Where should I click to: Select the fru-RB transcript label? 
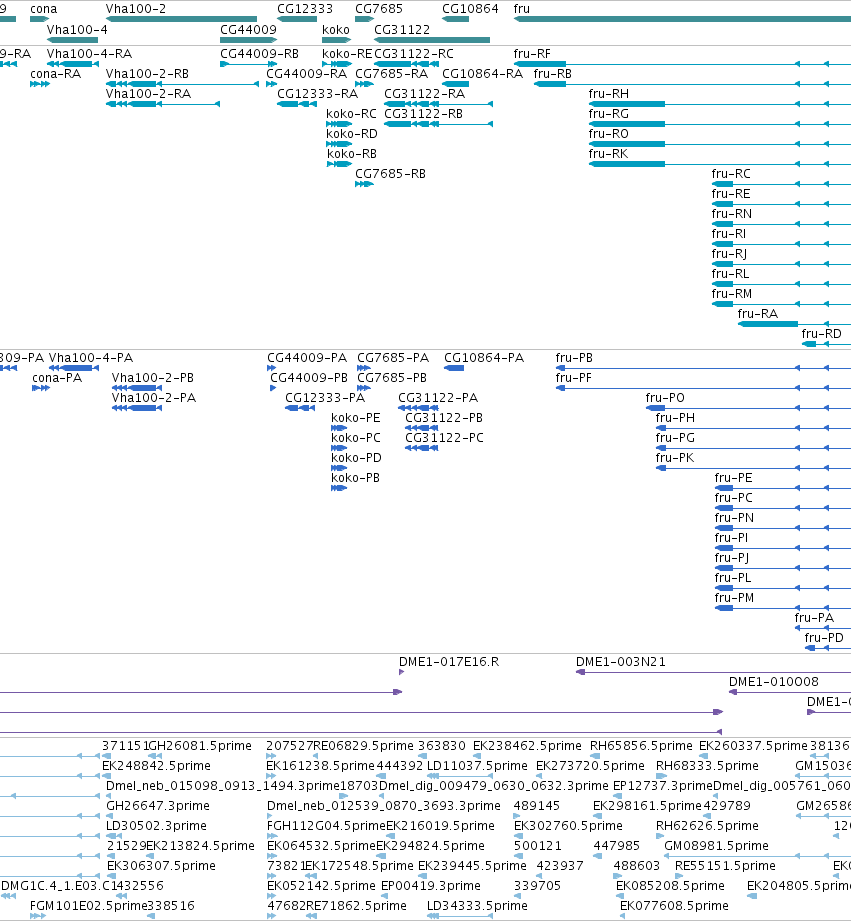click(553, 73)
